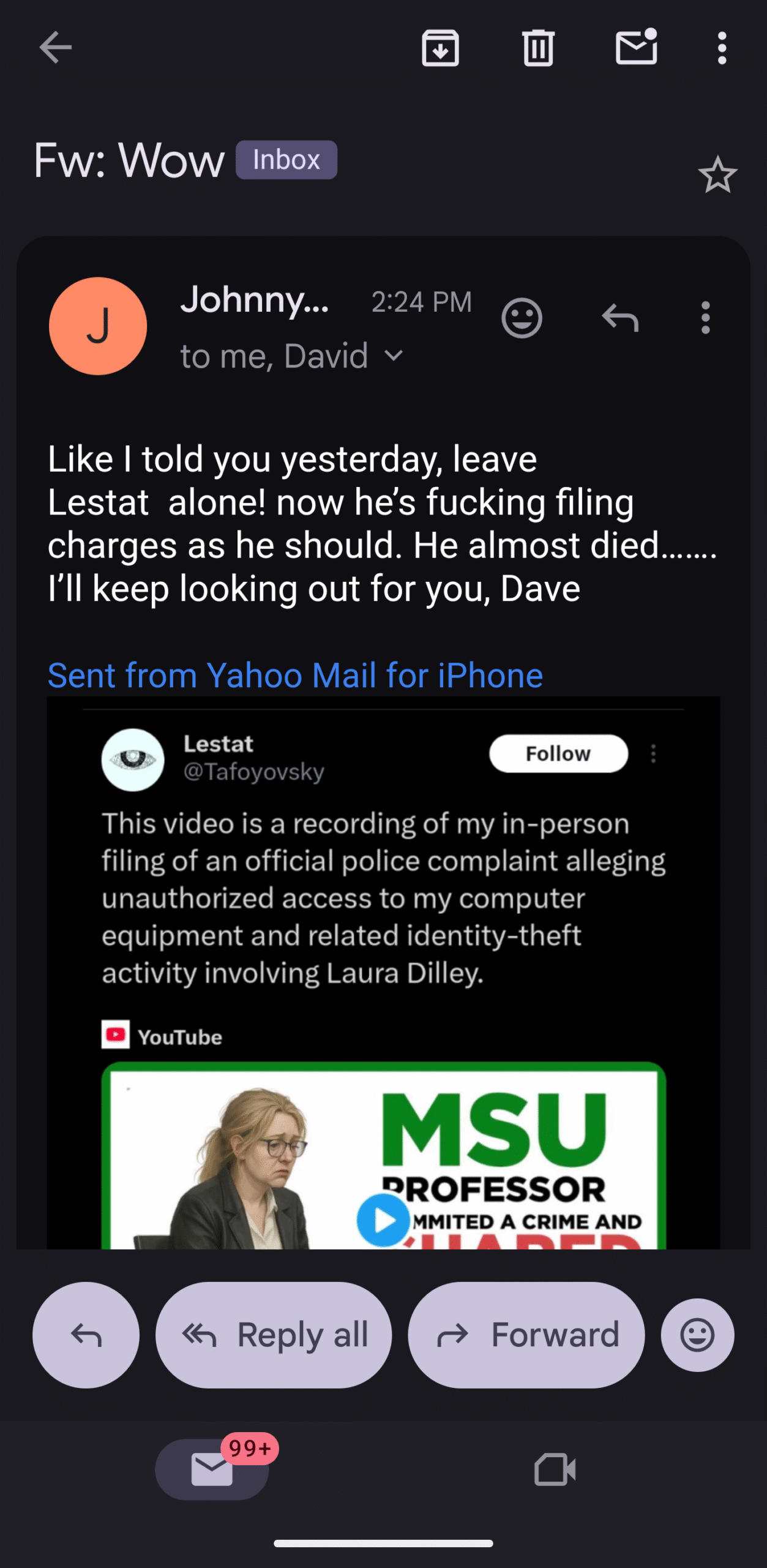Open the 'Sent from Yahoo Mail for iPhone' link

(x=295, y=676)
